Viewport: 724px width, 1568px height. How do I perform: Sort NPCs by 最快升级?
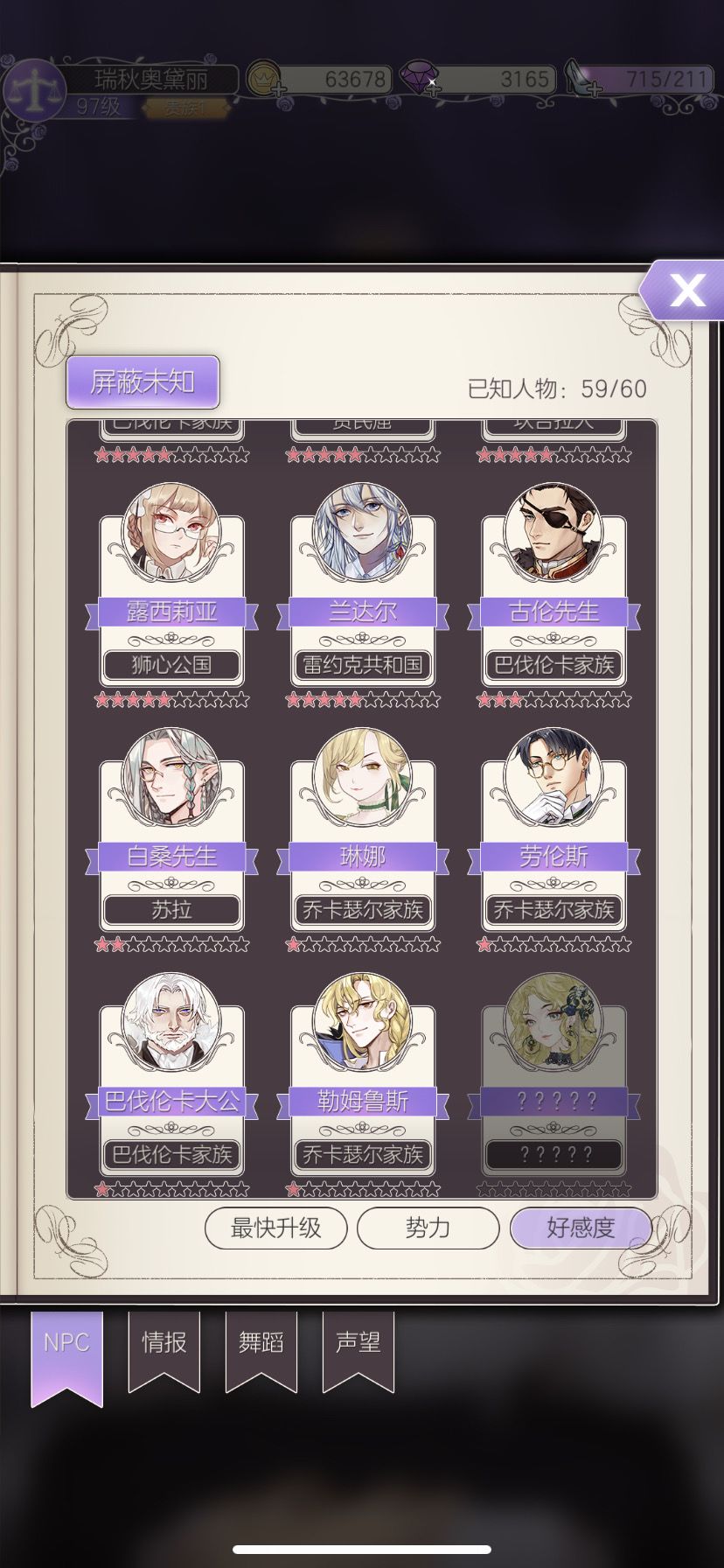[276, 1228]
